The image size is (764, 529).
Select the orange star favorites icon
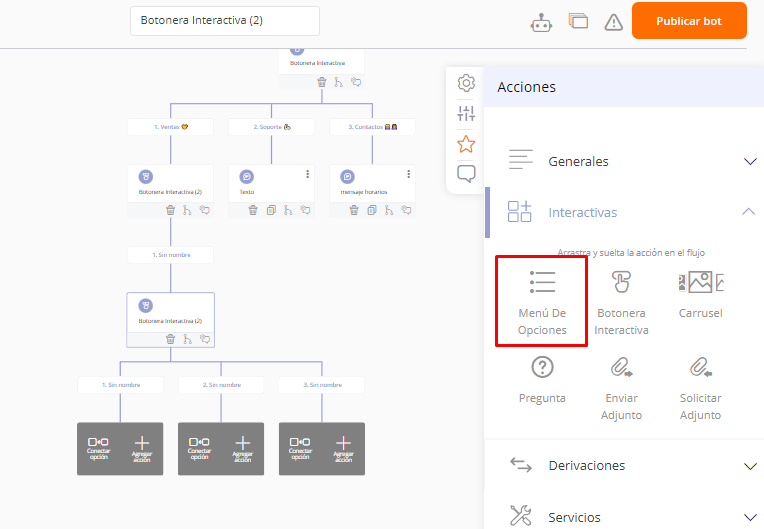[466, 144]
